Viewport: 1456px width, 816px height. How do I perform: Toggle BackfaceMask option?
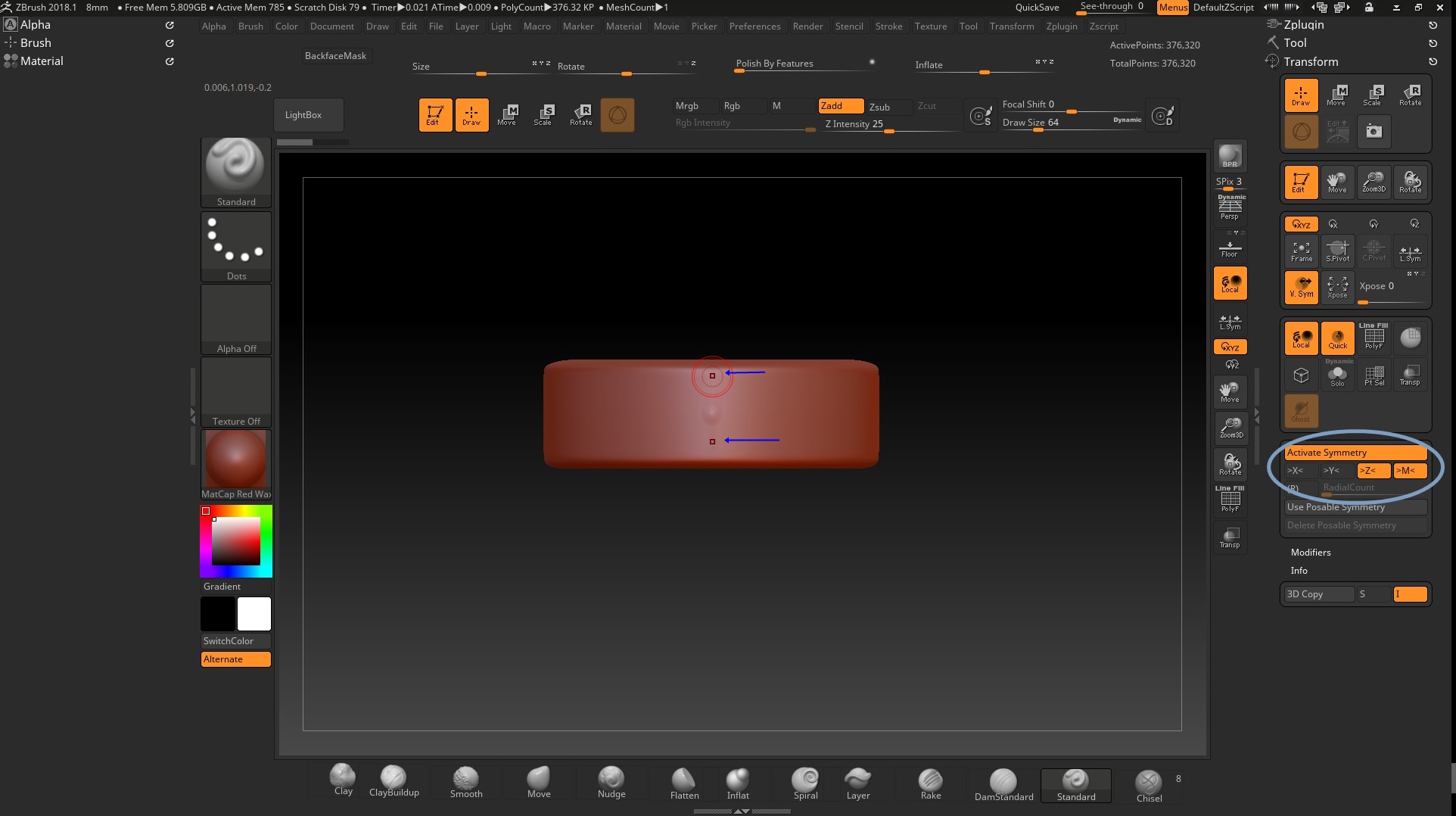[335, 56]
